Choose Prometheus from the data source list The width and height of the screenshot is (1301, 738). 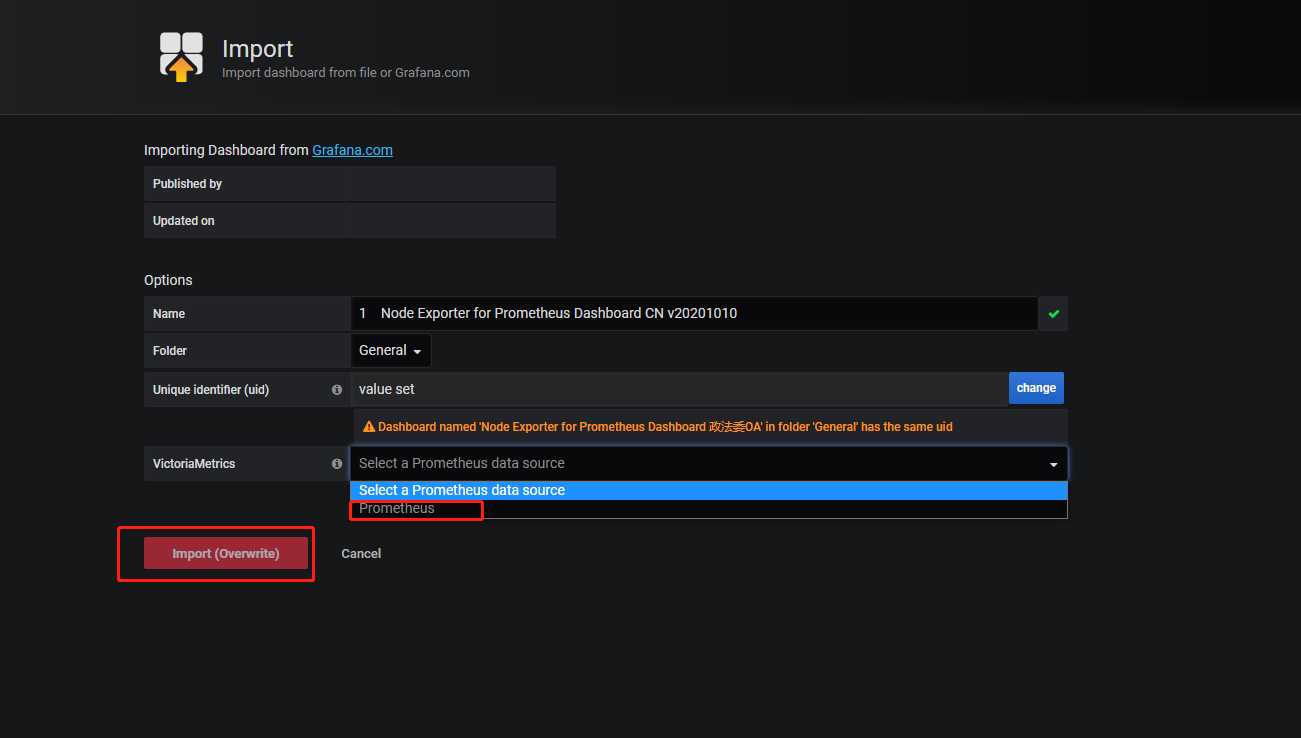click(x=708, y=508)
